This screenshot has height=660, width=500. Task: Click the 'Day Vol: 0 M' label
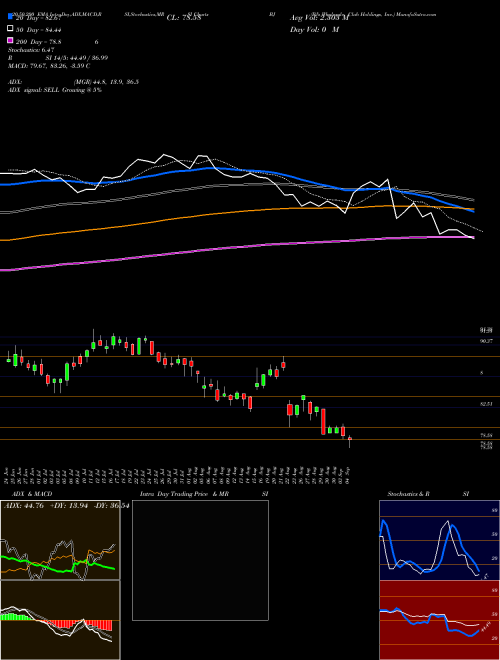[x=314, y=29]
